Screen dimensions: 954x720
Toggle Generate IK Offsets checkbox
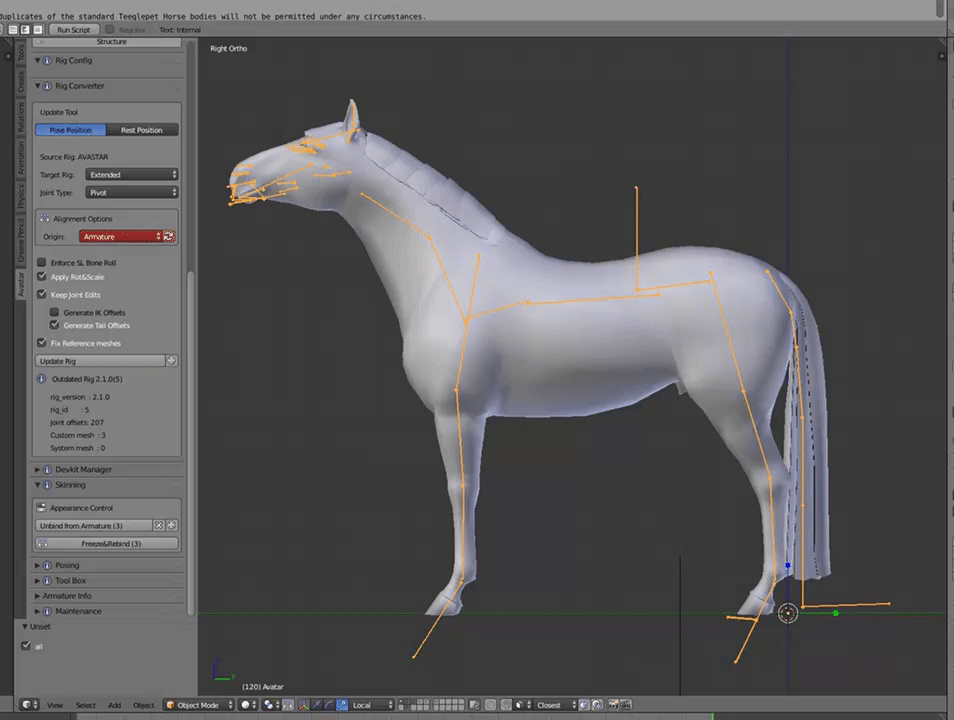(x=55, y=313)
